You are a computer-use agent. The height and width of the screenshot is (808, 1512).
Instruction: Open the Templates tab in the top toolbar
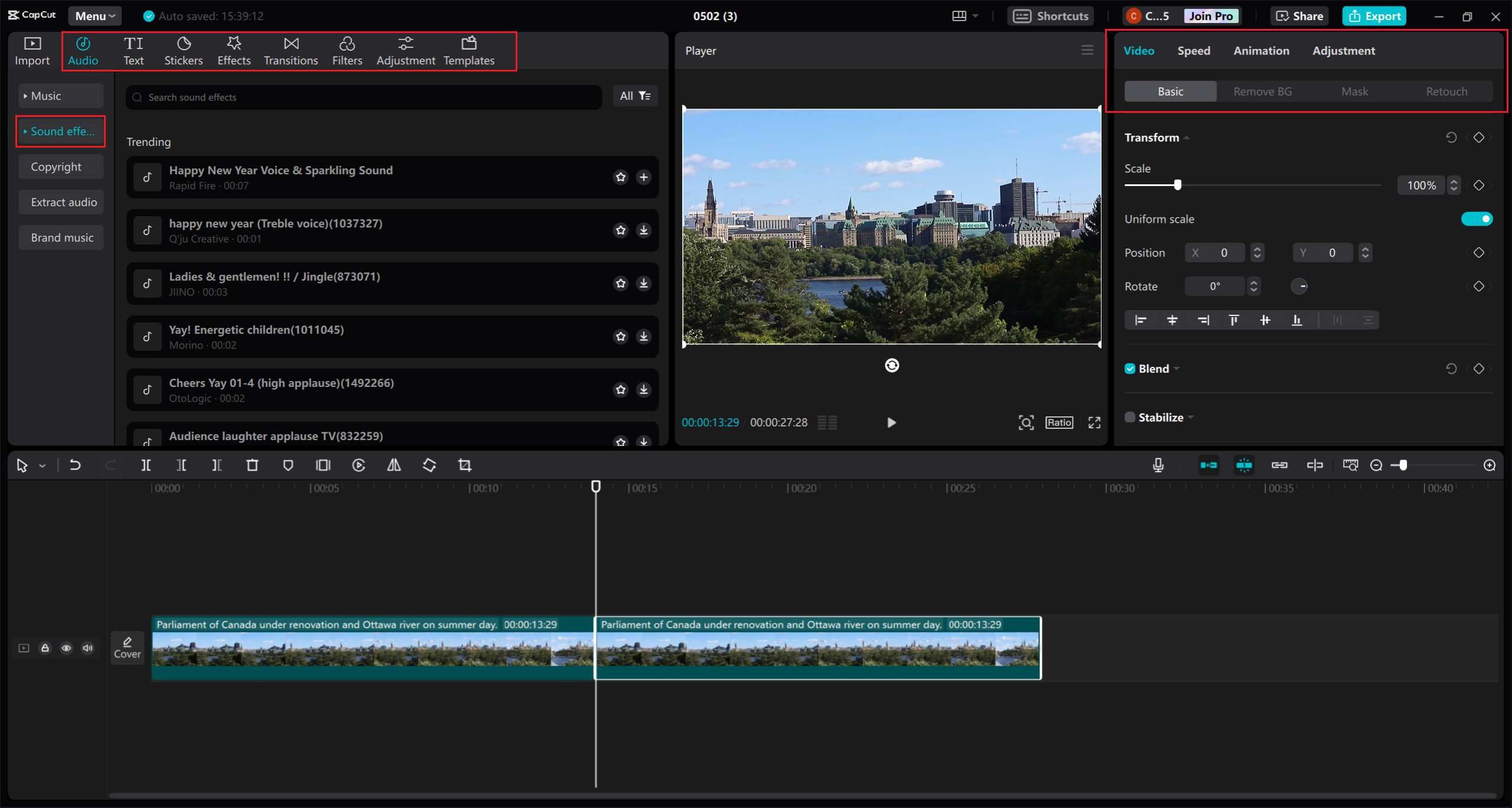pyautogui.click(x=468, y=50)
